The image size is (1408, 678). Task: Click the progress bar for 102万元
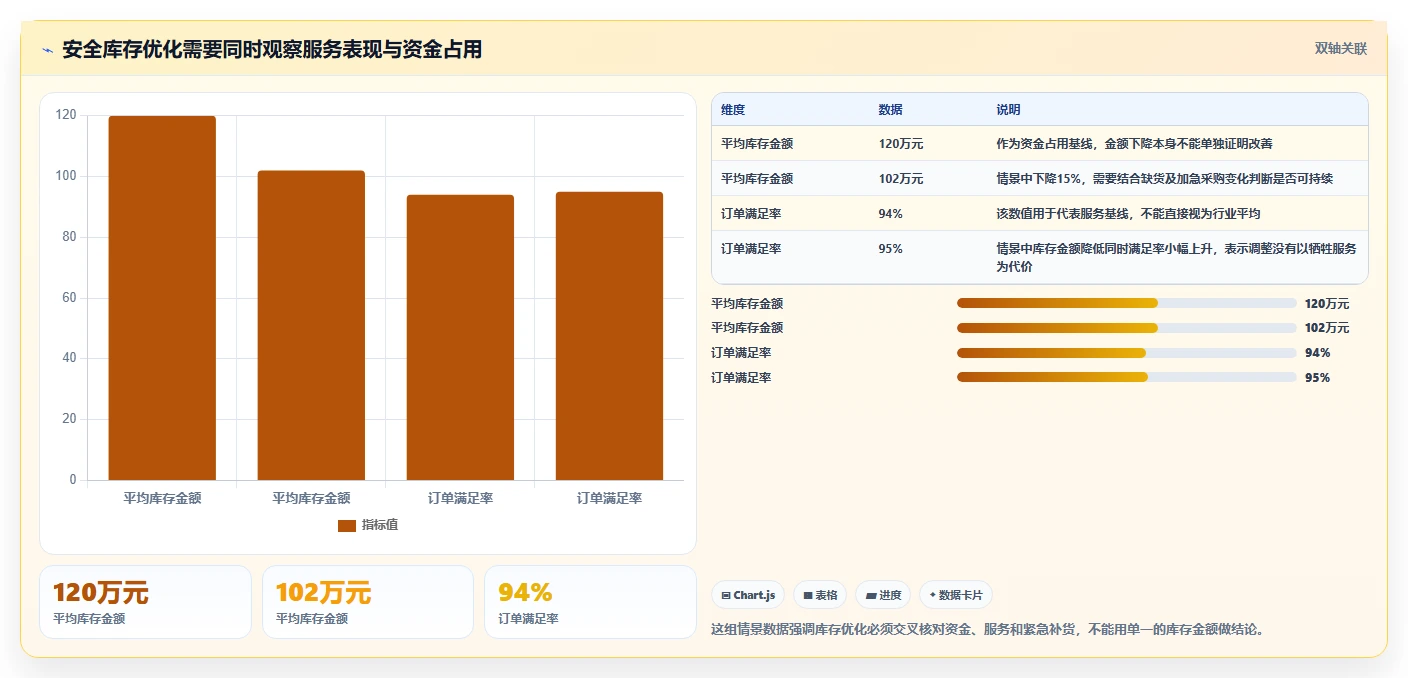1126,328
